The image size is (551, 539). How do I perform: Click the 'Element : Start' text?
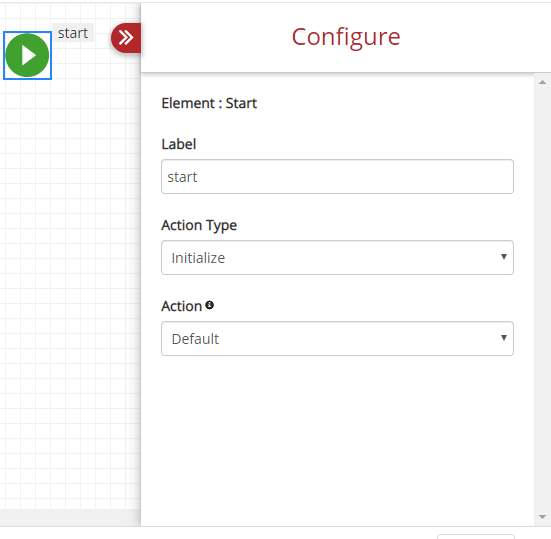coord(209,103)
